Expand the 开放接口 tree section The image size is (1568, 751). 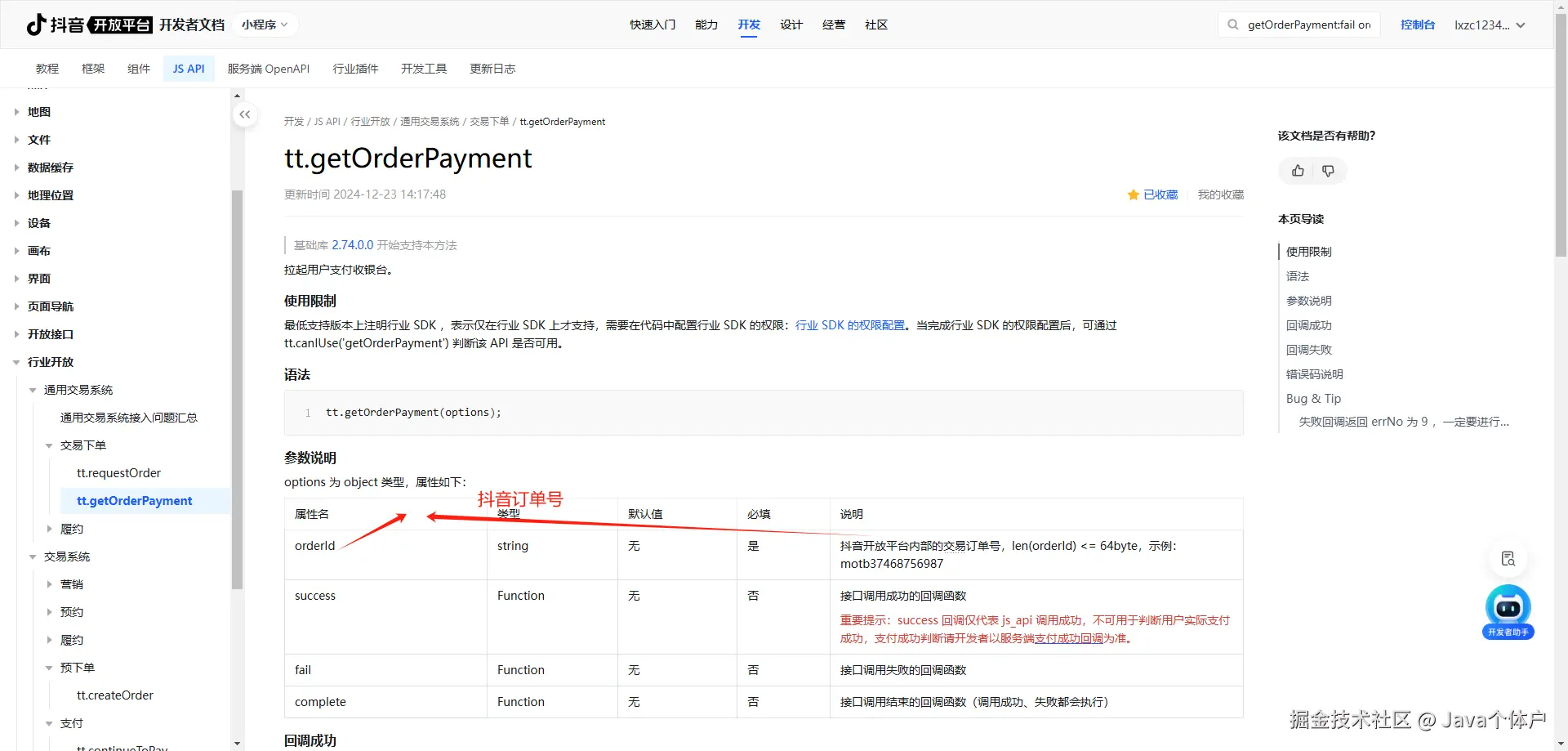pos(16,334)
